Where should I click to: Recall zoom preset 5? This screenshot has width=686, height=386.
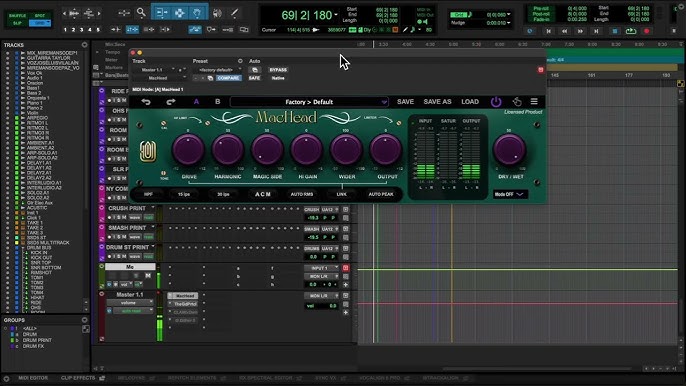coord(98,30)
